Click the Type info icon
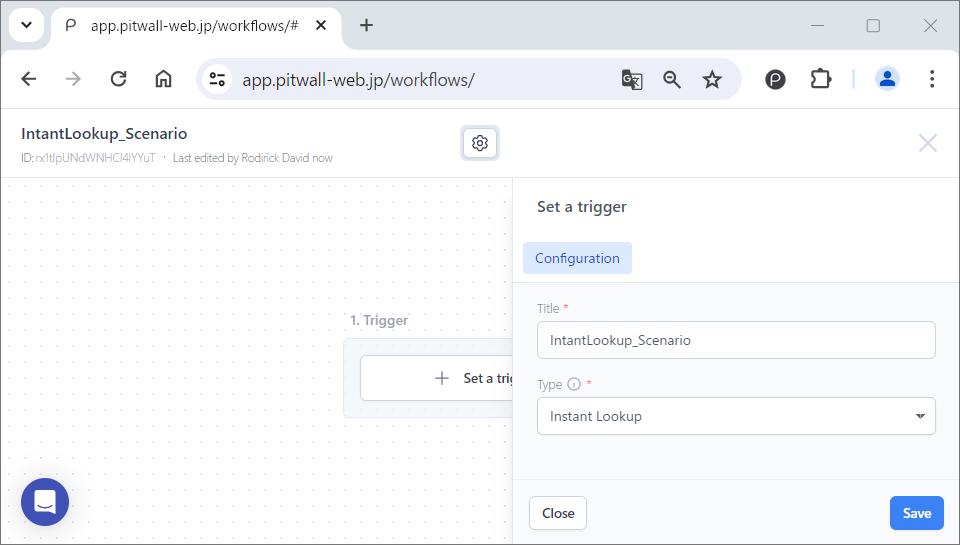Screen dimensions: 960x545 pyautogui.click(x=574, y=384)
